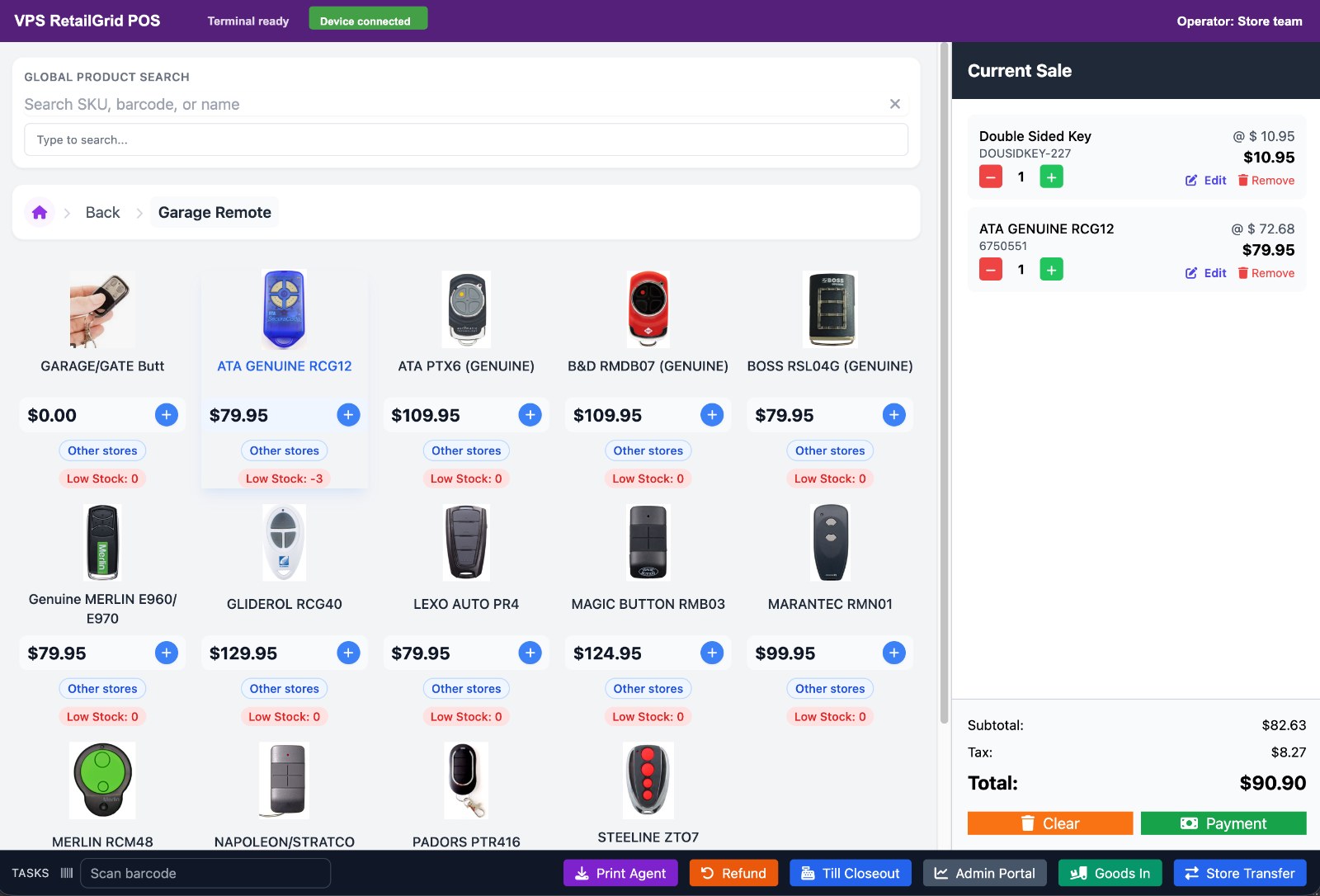Increase ATA GENUINE RCG12 cart quantity

1051,269
